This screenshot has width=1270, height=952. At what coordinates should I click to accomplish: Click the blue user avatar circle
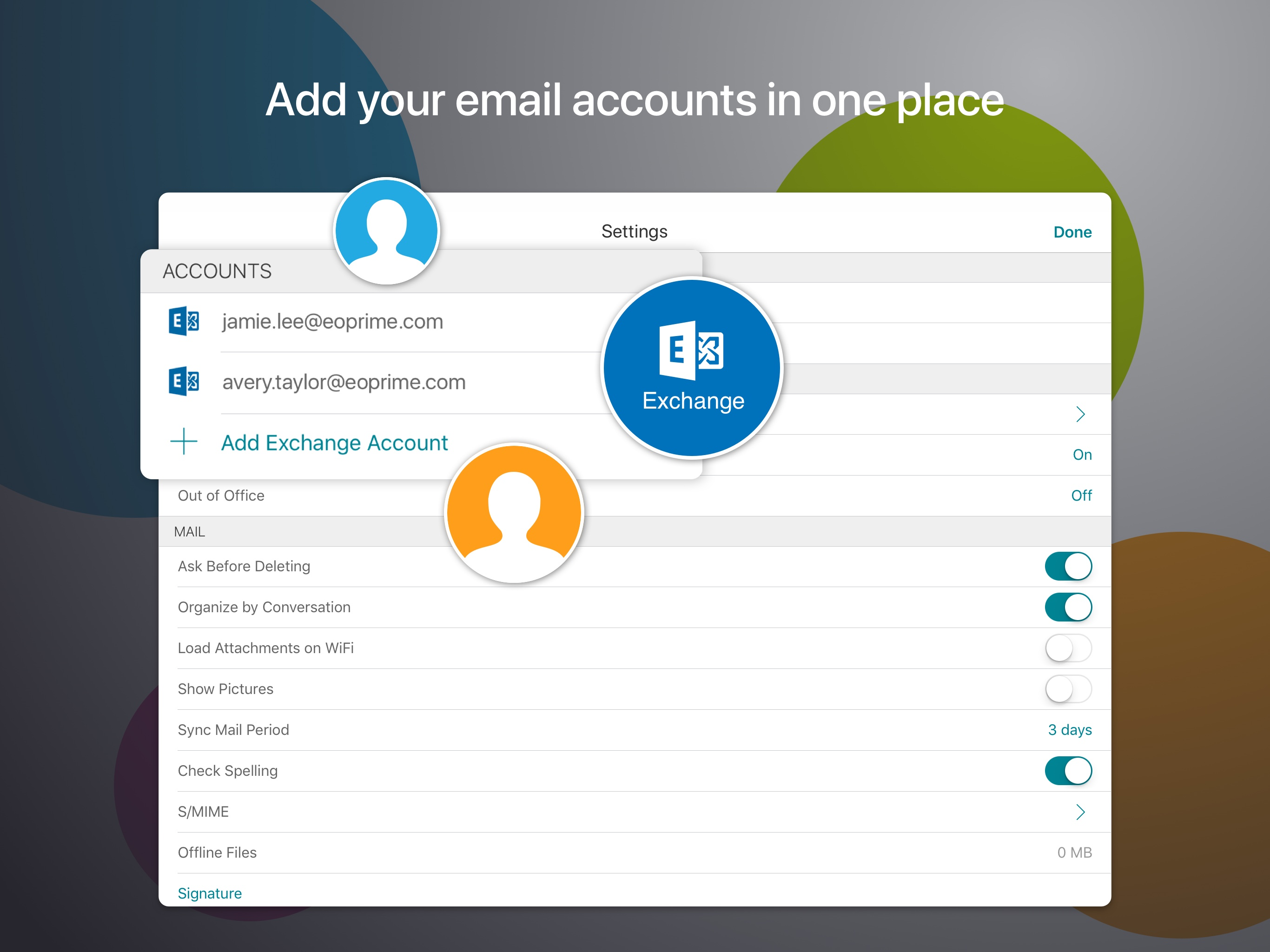pos(386,231)
